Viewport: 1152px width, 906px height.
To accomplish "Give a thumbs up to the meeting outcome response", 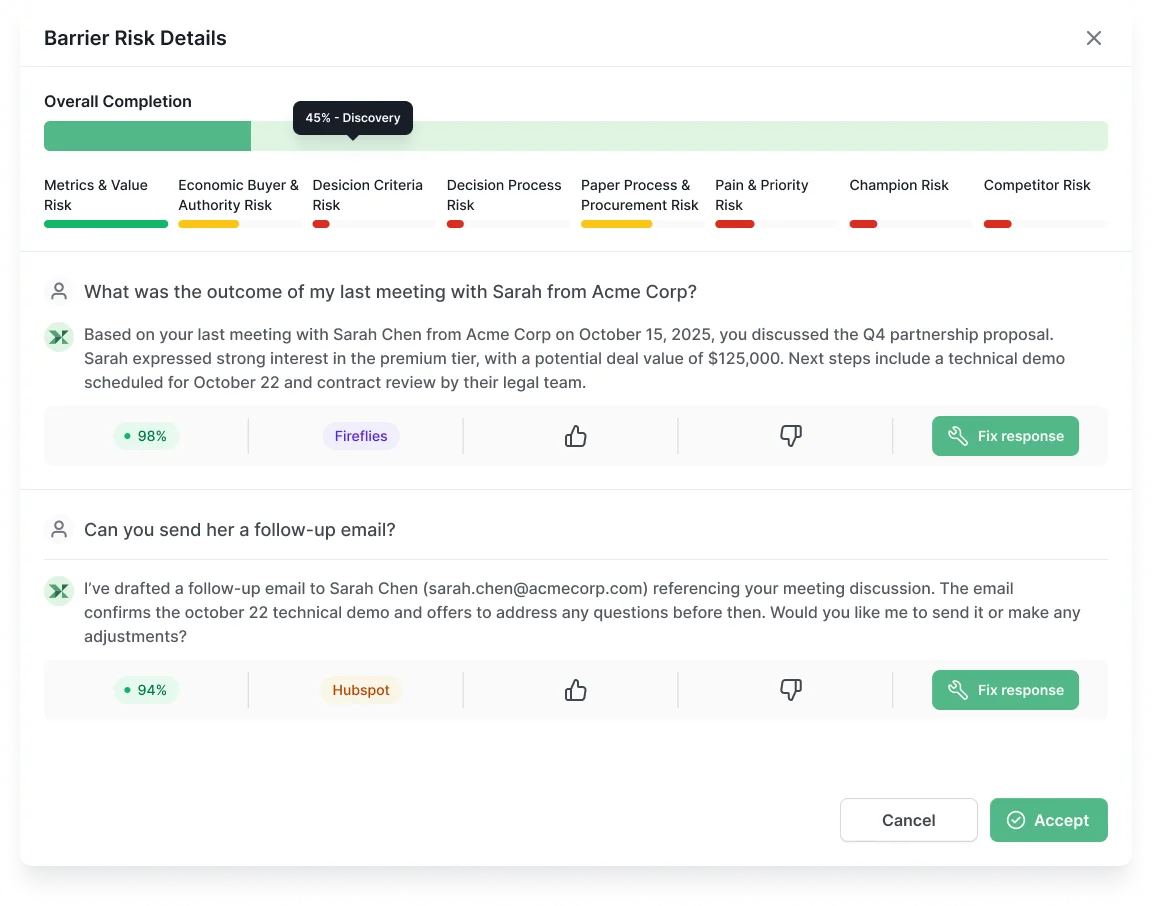I will 574,435.
